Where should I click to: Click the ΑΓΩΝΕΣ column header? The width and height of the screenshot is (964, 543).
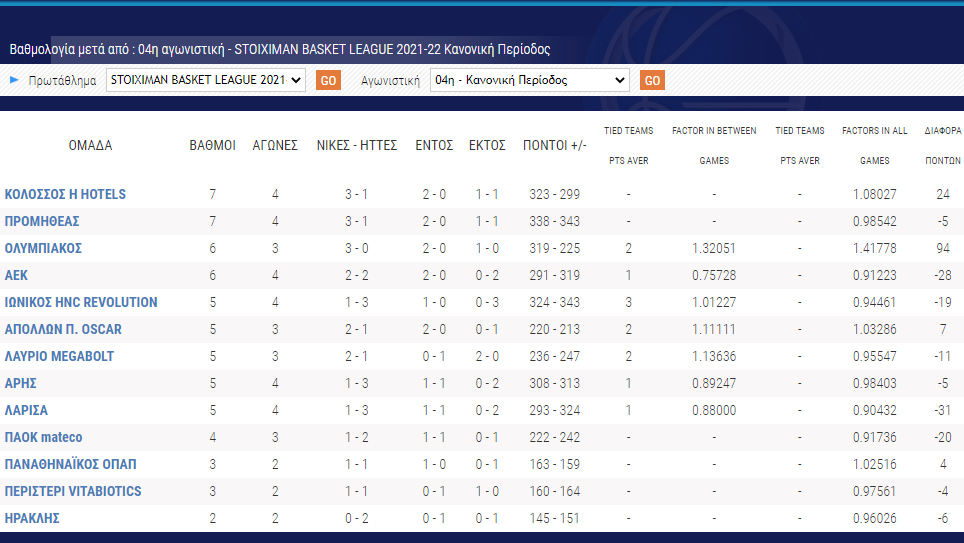[x=275, y=146]
